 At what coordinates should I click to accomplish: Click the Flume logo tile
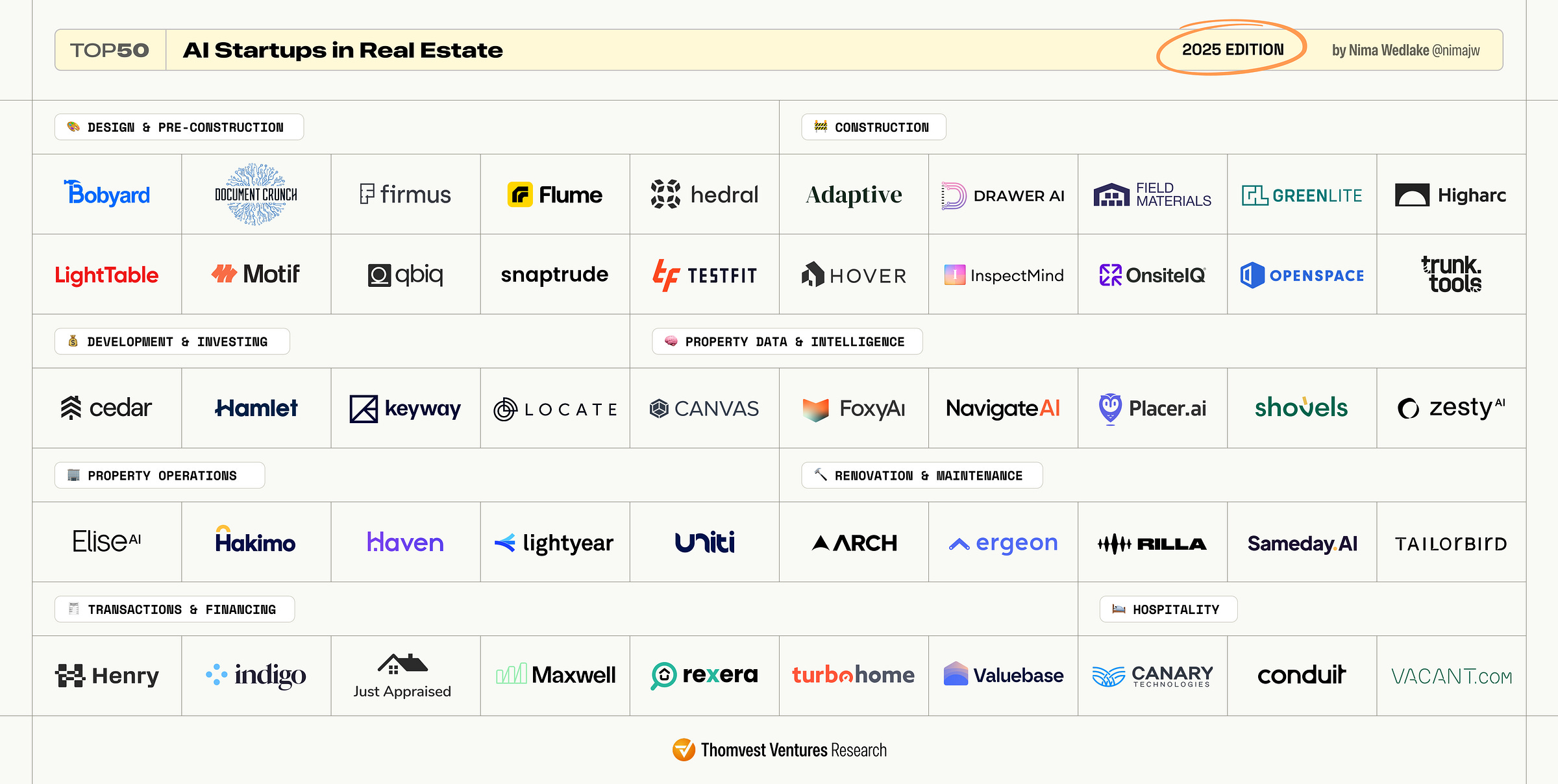[x=554, y=194]
